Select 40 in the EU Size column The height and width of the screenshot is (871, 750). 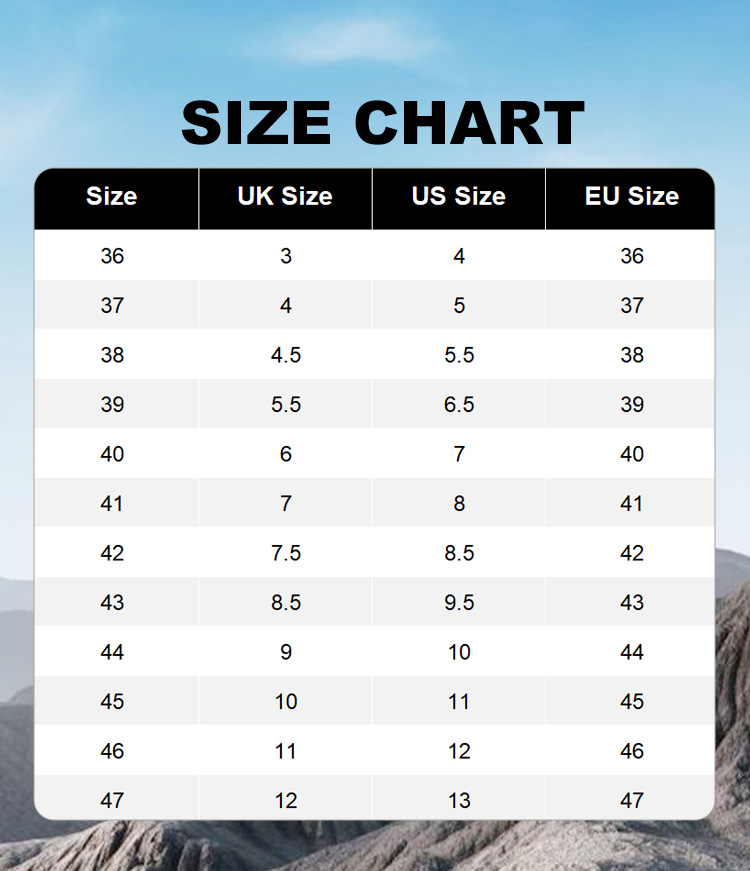tap(632, 454)
